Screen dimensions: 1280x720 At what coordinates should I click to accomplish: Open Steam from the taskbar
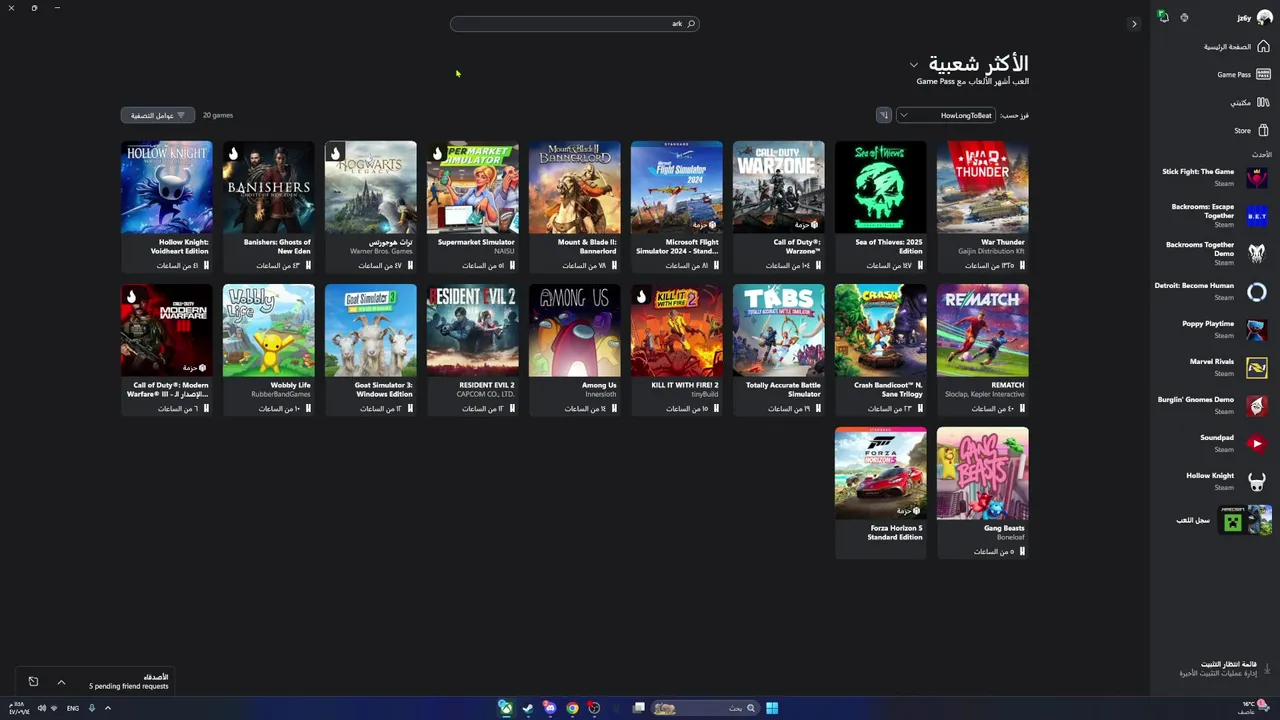click(x=528, y=708)
